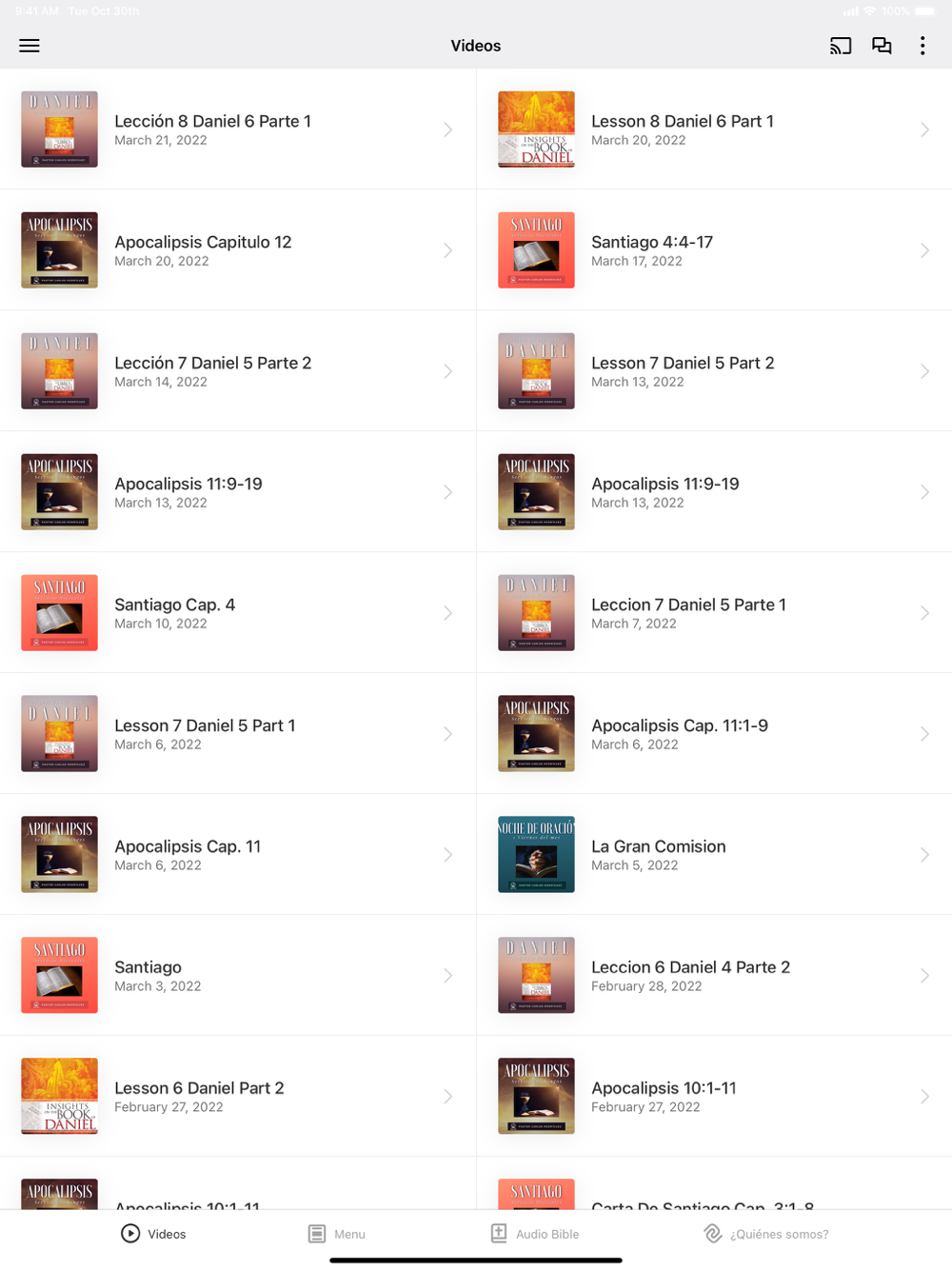
Task: Select the Santiago Cap. 4 thumbnail
Action: coord(59,613)
